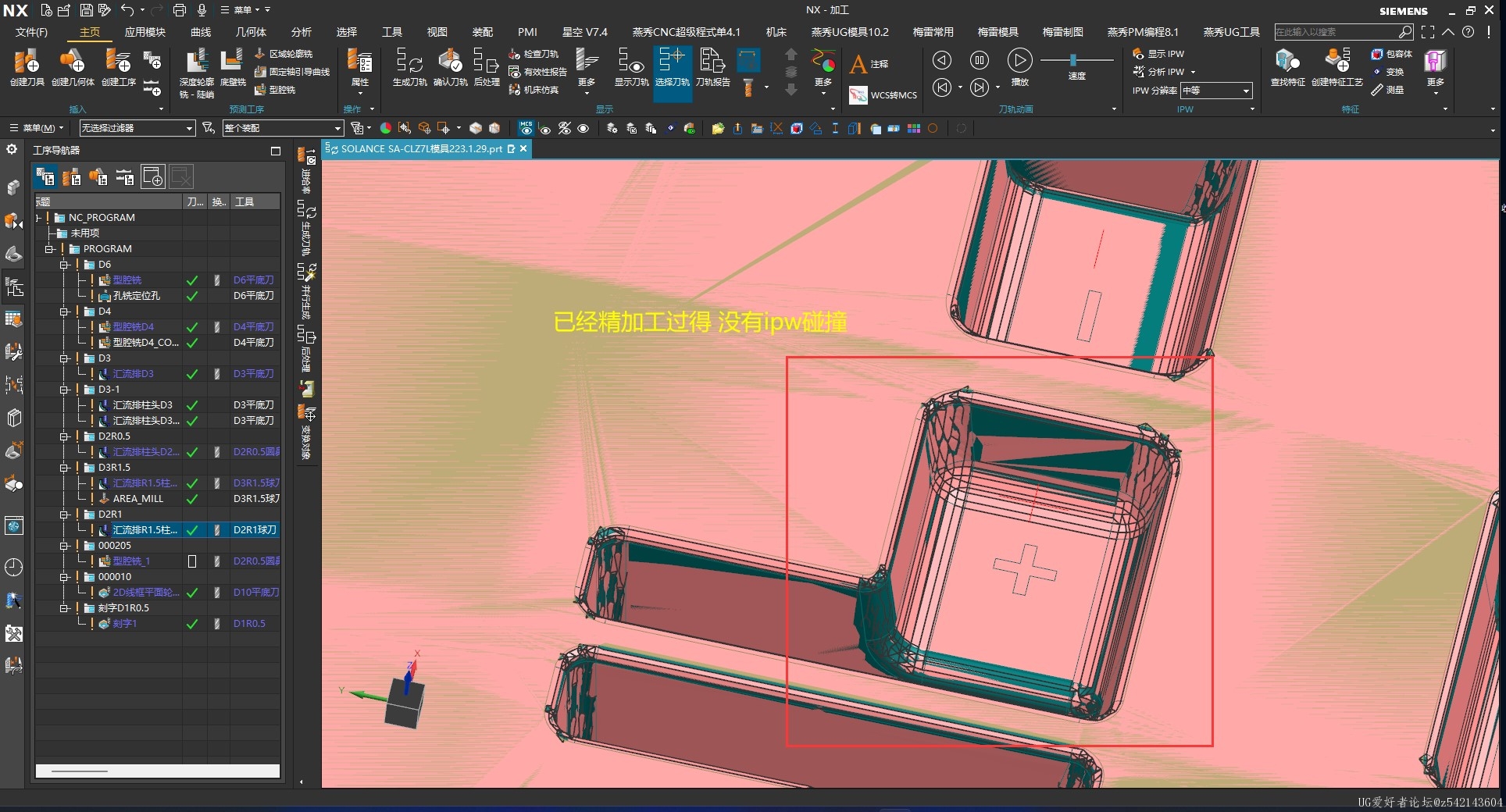1506x812 pixels.
Task: Click the 型腔铣_1 status checkbox
Action: coord(192,561)
